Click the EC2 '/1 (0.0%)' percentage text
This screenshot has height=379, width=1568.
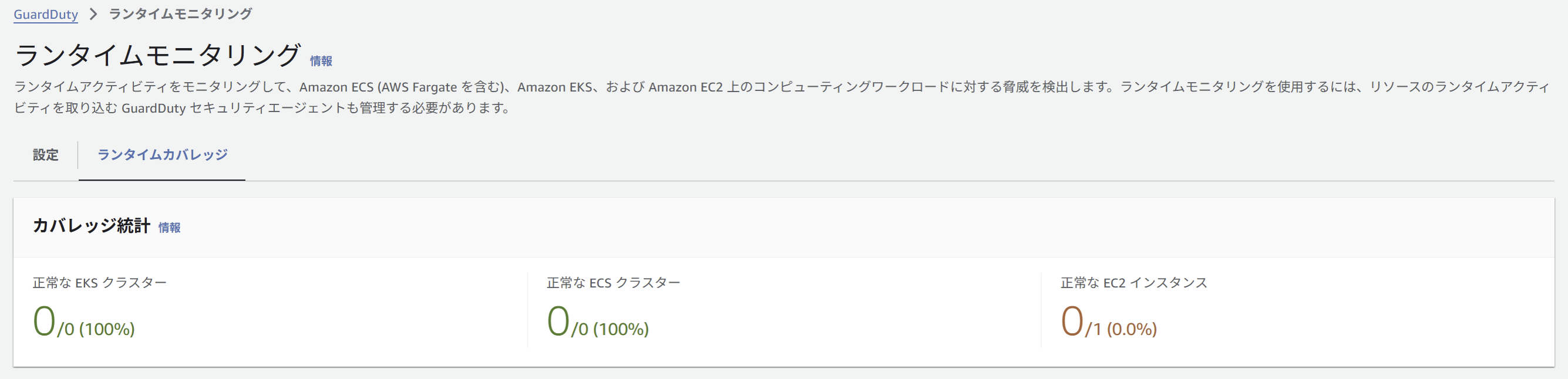(x=1121, y=329)
